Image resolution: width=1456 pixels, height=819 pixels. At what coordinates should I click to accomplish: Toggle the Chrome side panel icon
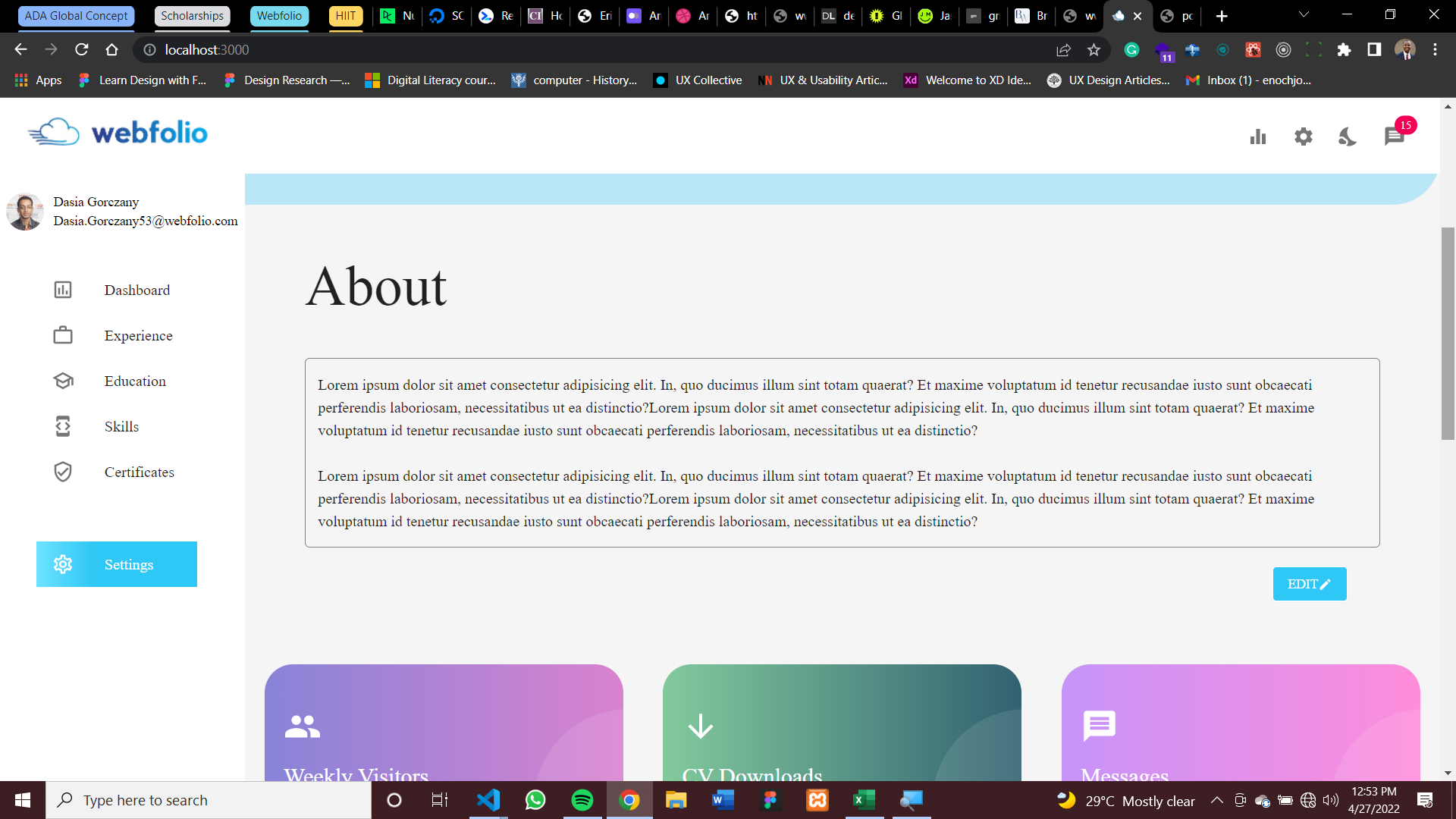tap(1374, 49)
